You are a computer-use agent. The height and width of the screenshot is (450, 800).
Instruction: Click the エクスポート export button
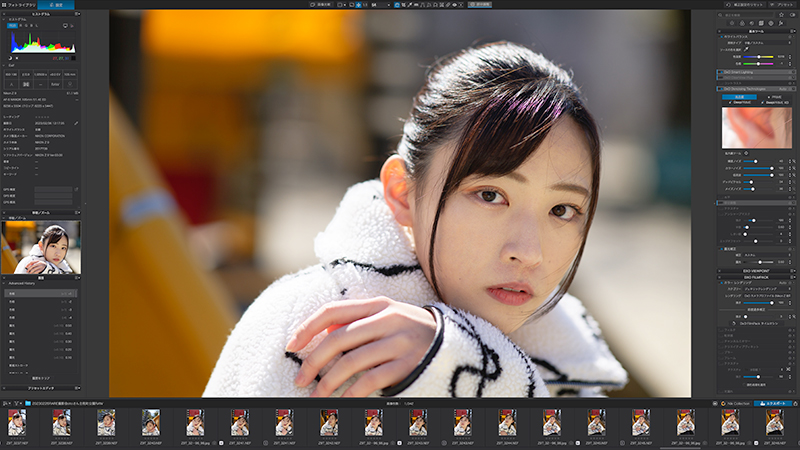[772, 403]
